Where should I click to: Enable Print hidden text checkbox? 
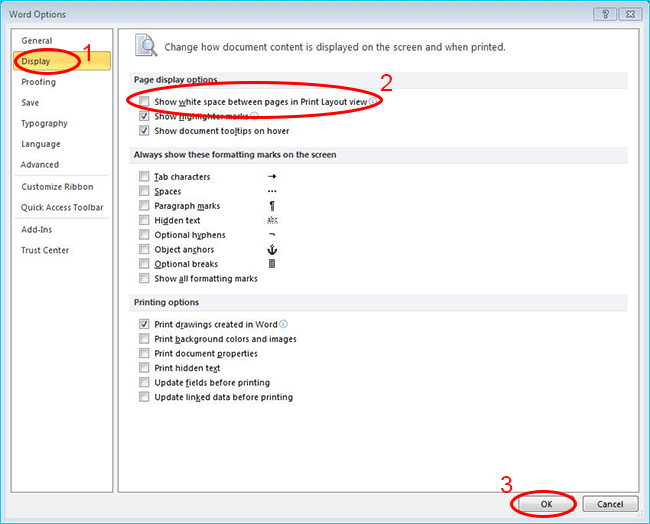144,368
